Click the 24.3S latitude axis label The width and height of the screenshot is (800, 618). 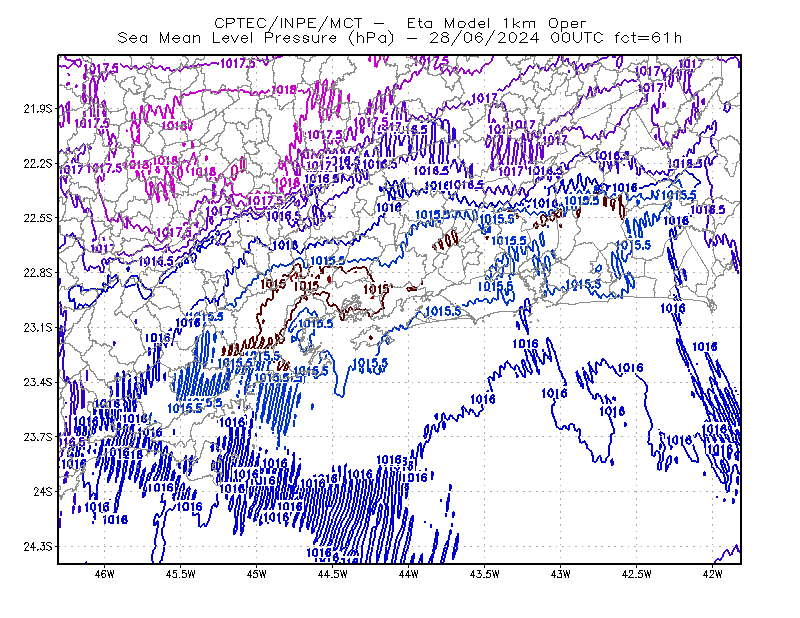pyautogui.click(x=37, y=547)
